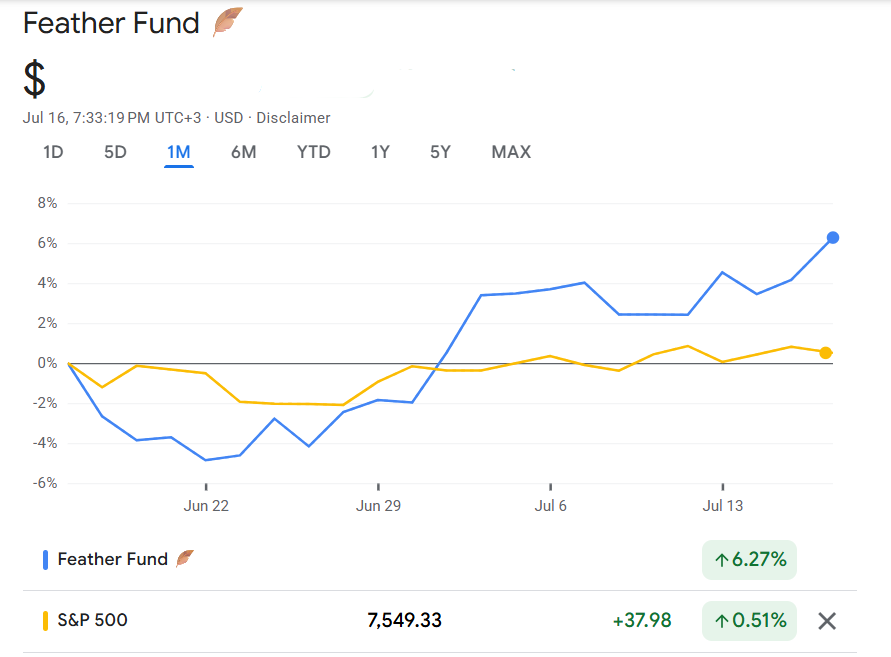Click the Jun 22 axis date label
891x657 pixels.
(x=206, y=506)
